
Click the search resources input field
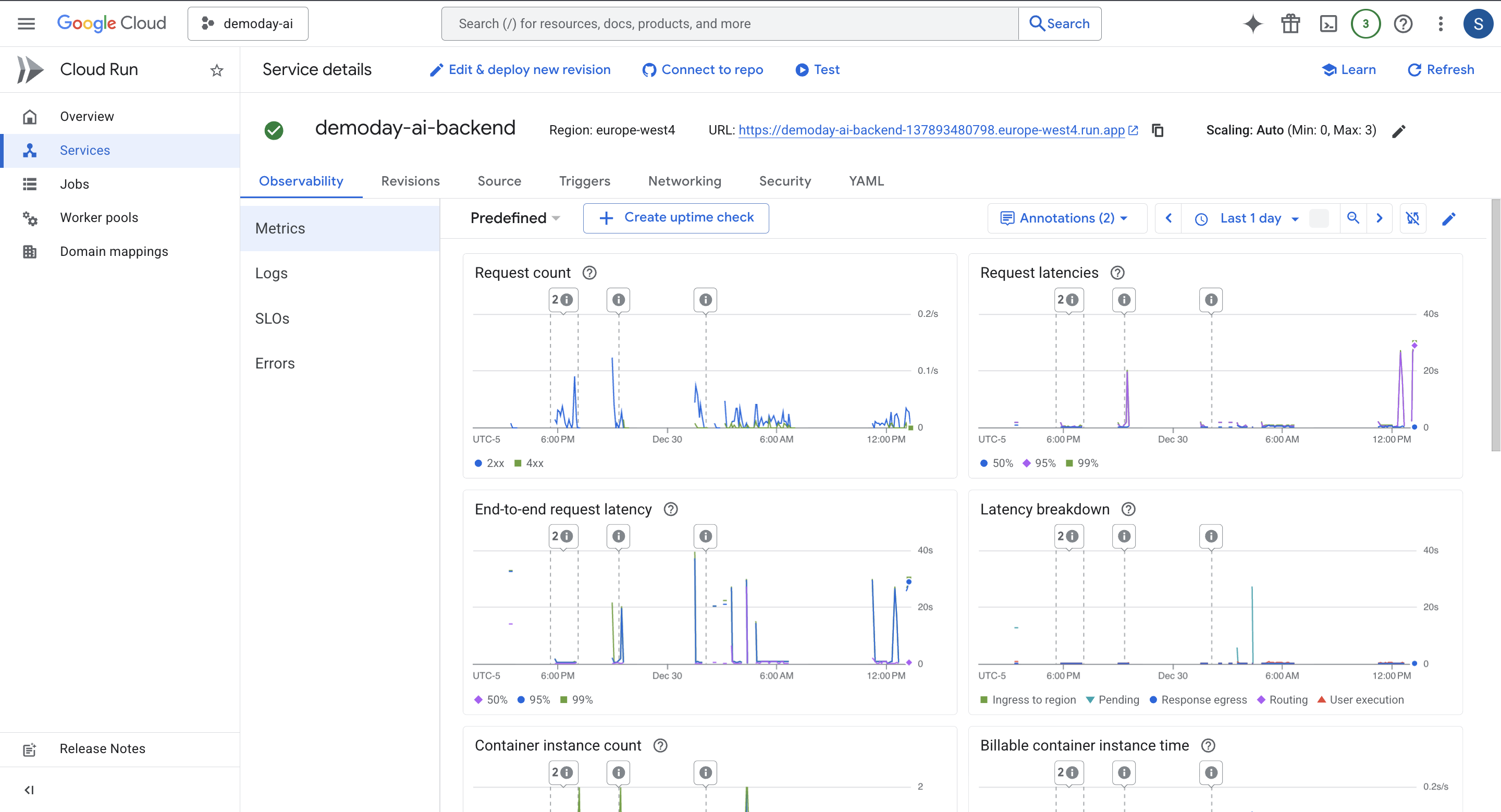click(729, 24)
